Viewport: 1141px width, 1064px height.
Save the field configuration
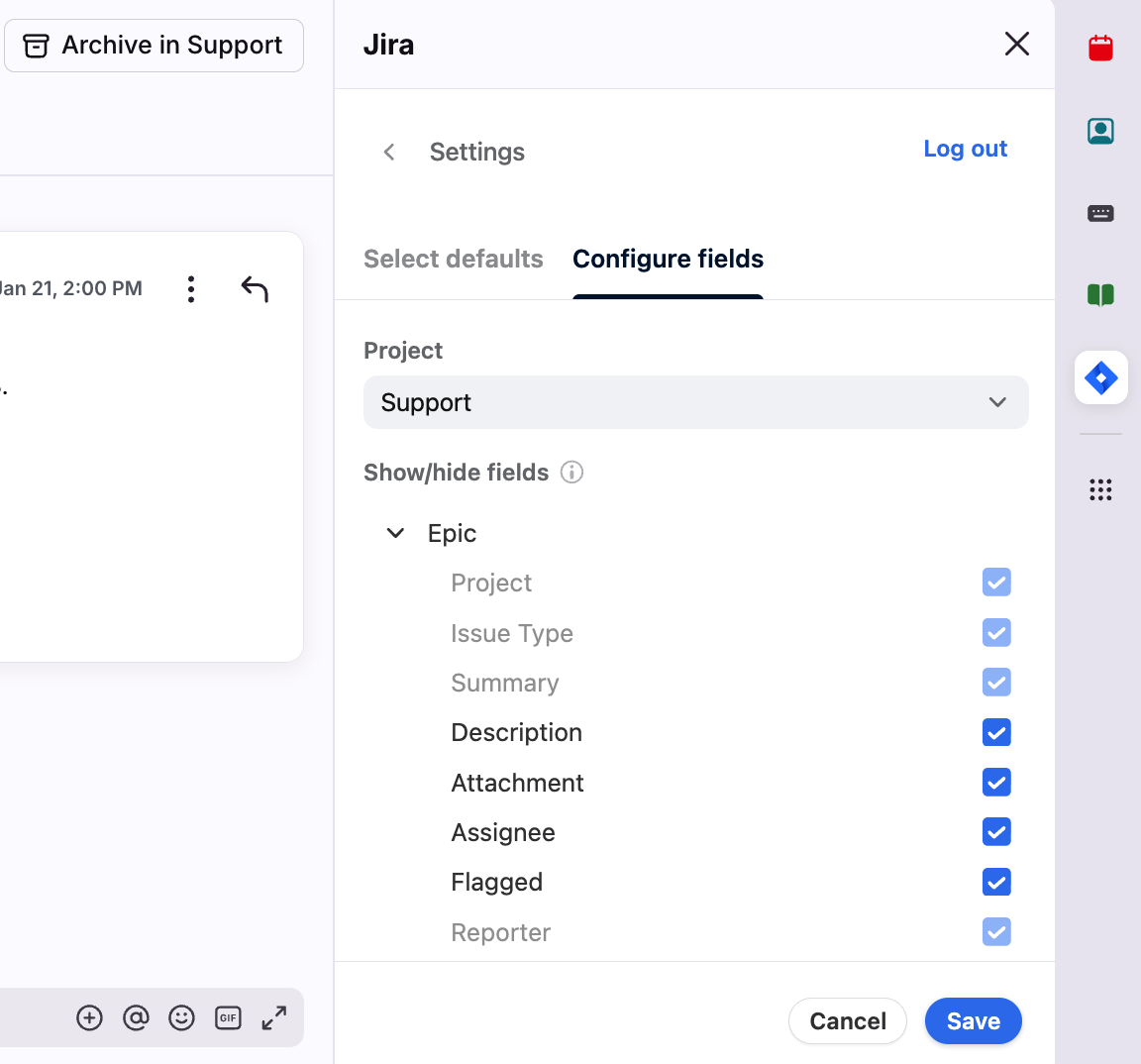pos(973,1020)
